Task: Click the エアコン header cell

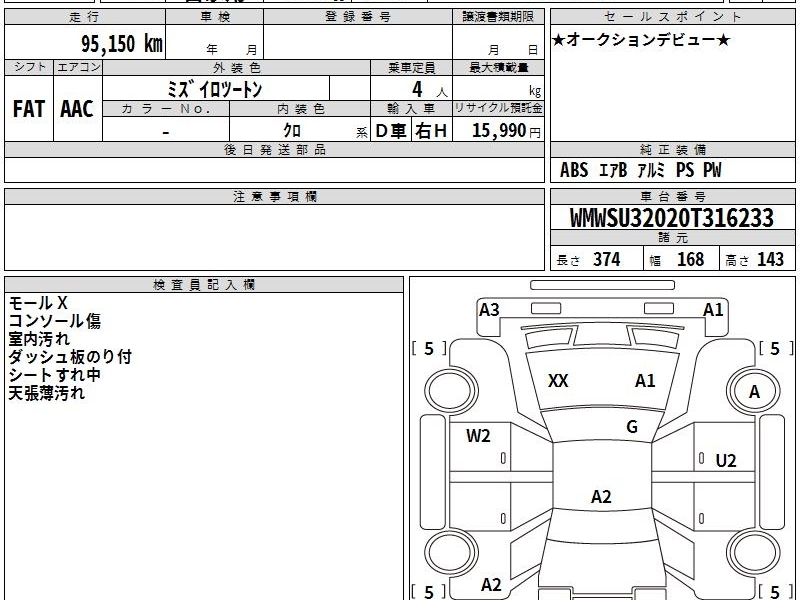Action: (x=78, y=67)
